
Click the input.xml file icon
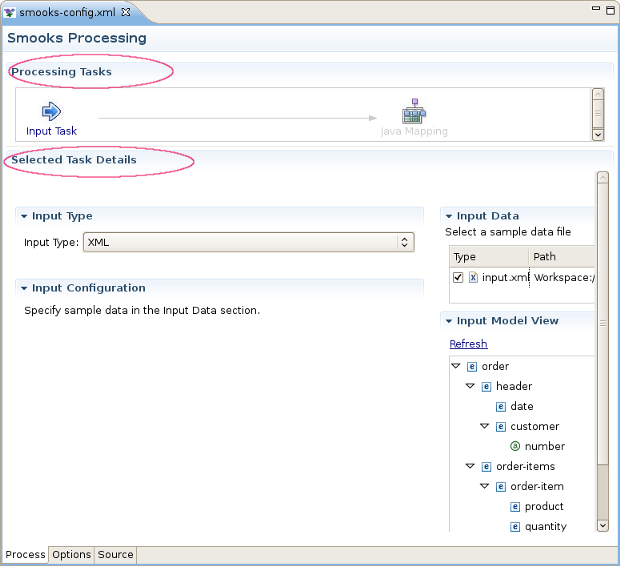473,277
